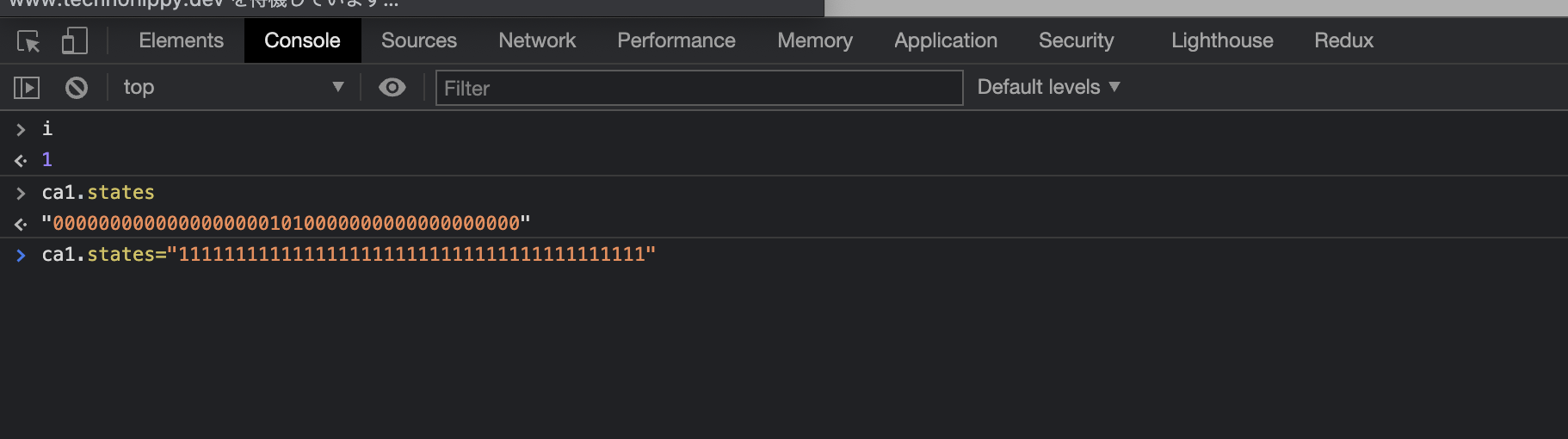Screen dimensions: 1568x439
Task: Open the Performance tab
Action: 676,40
